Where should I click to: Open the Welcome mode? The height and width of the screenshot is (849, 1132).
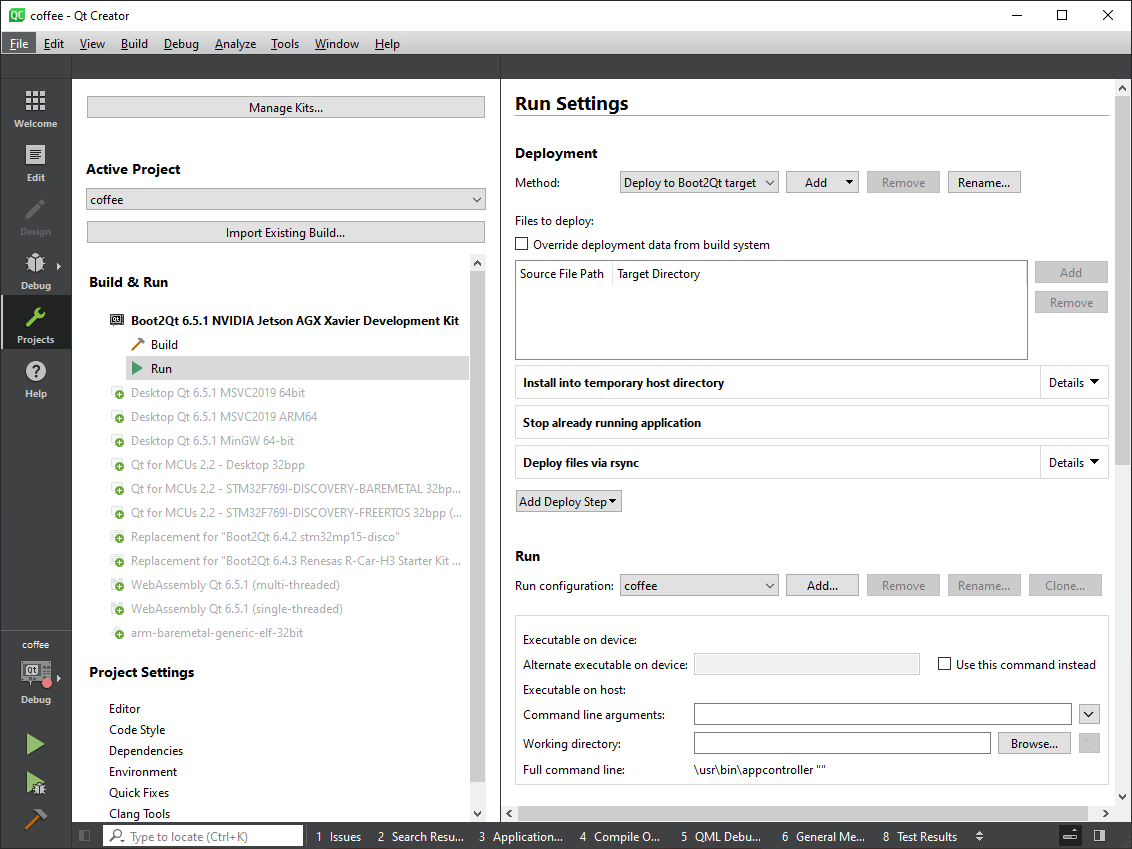[35, 109]
